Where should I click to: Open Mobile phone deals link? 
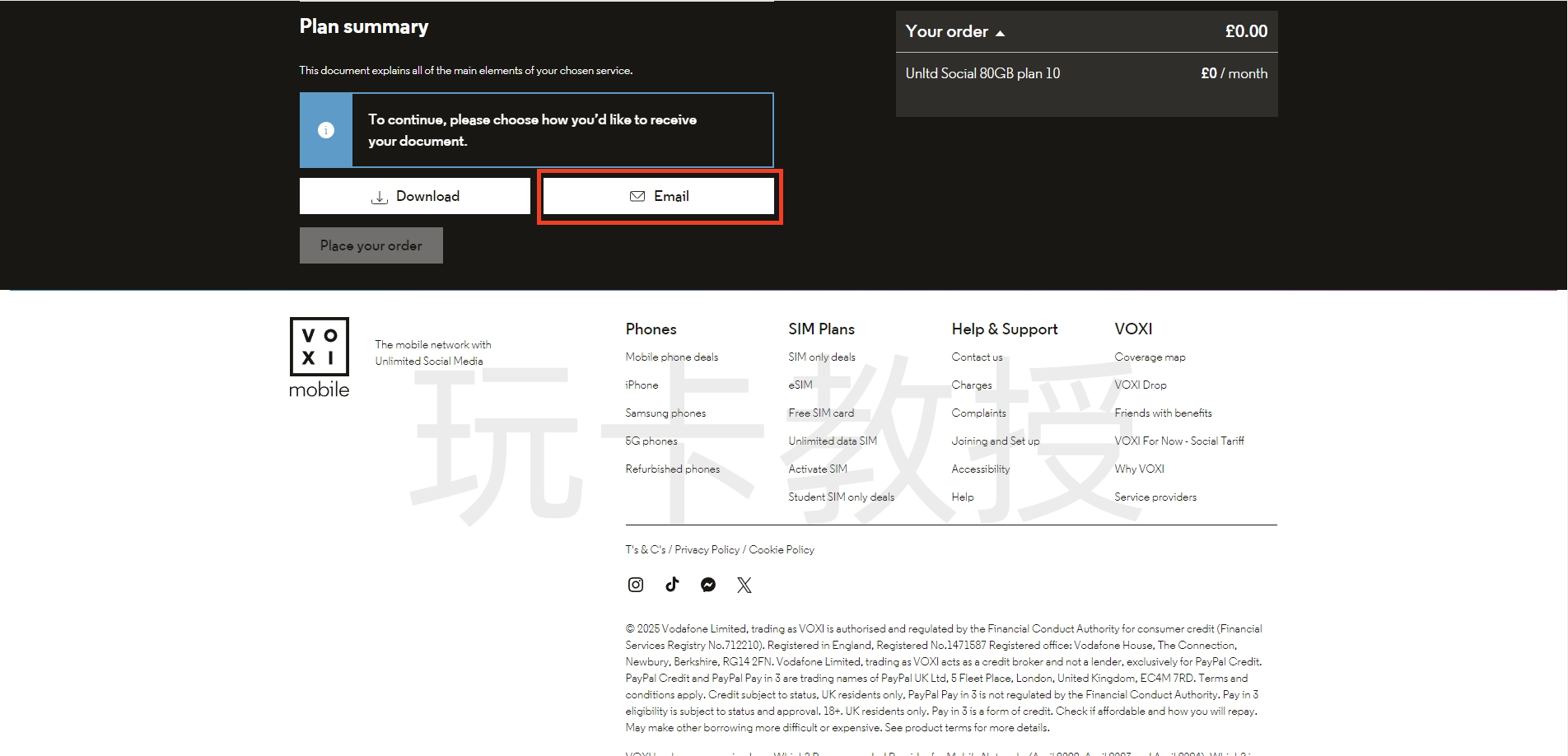click(x=671, y=357)
